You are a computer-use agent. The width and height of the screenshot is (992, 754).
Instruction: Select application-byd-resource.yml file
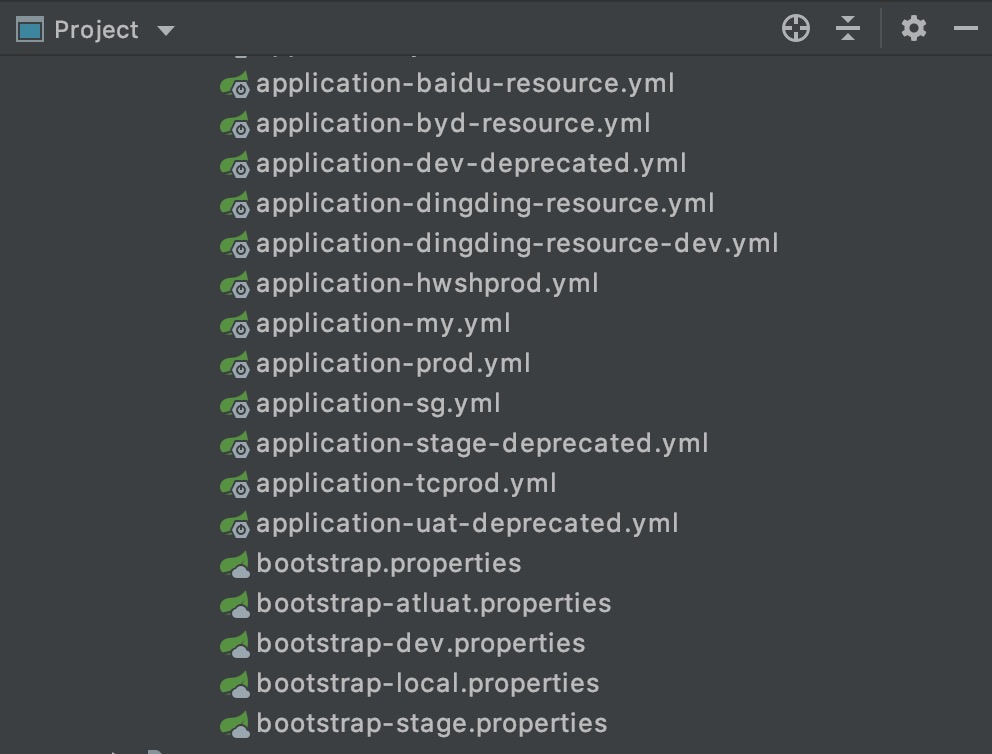pos(453,124)
